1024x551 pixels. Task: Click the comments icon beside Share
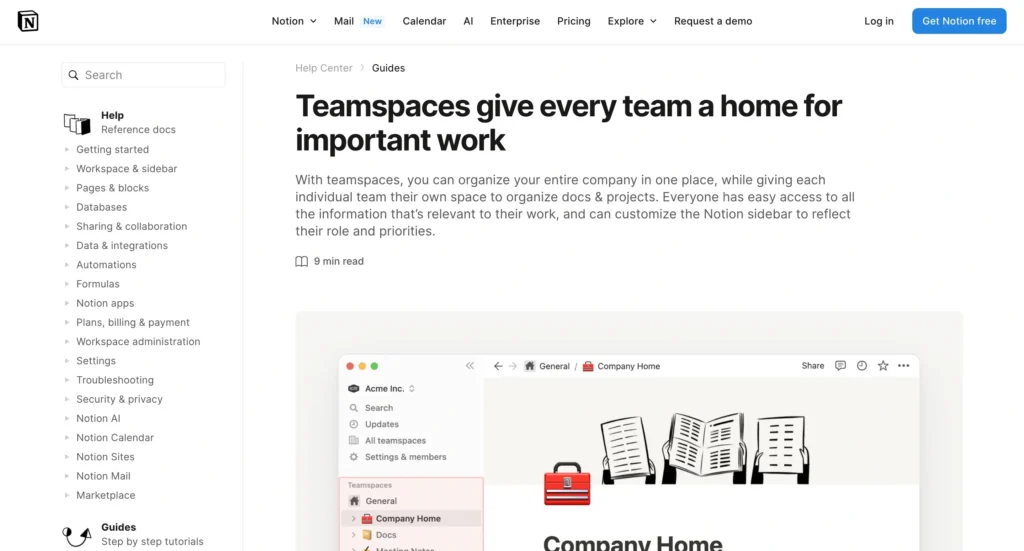(840, 366)
